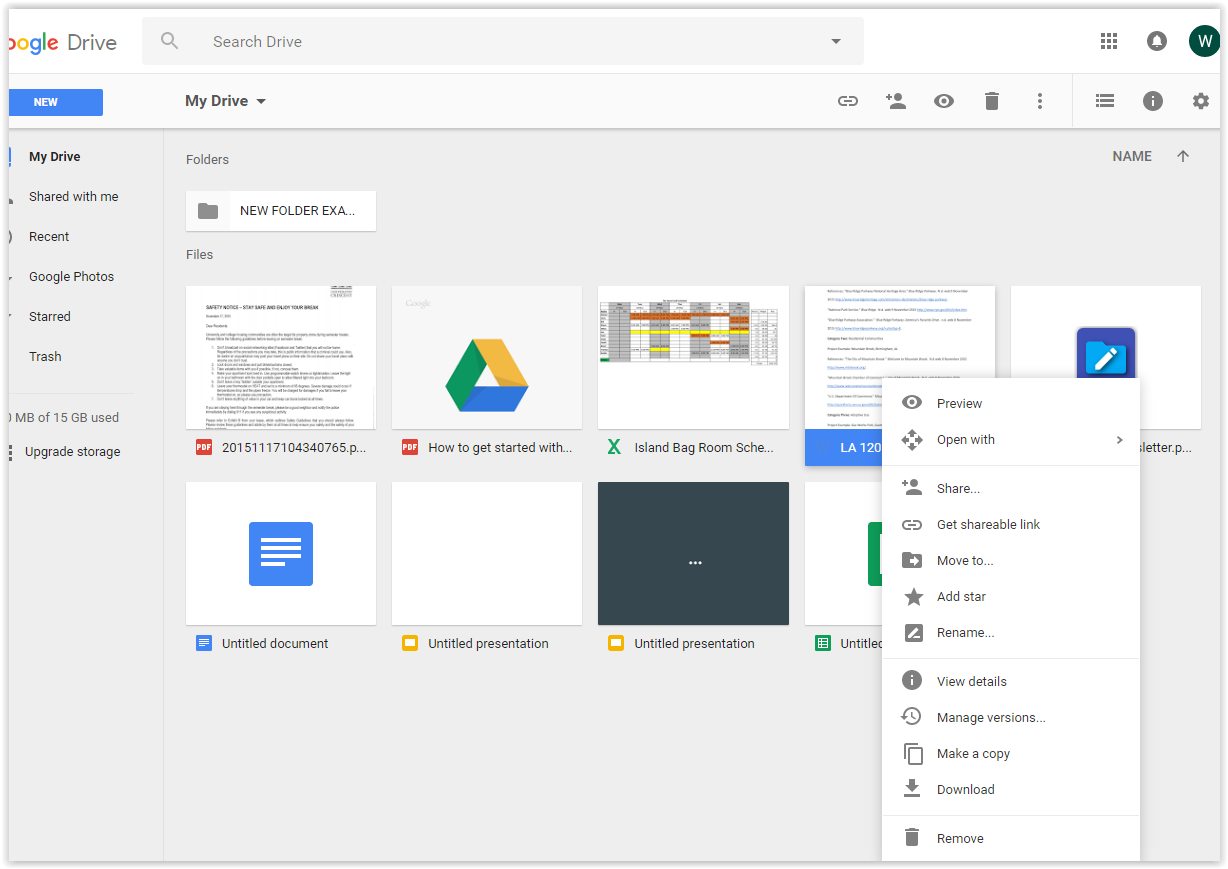Click the file name How to get started with...

tap(500, 448)
